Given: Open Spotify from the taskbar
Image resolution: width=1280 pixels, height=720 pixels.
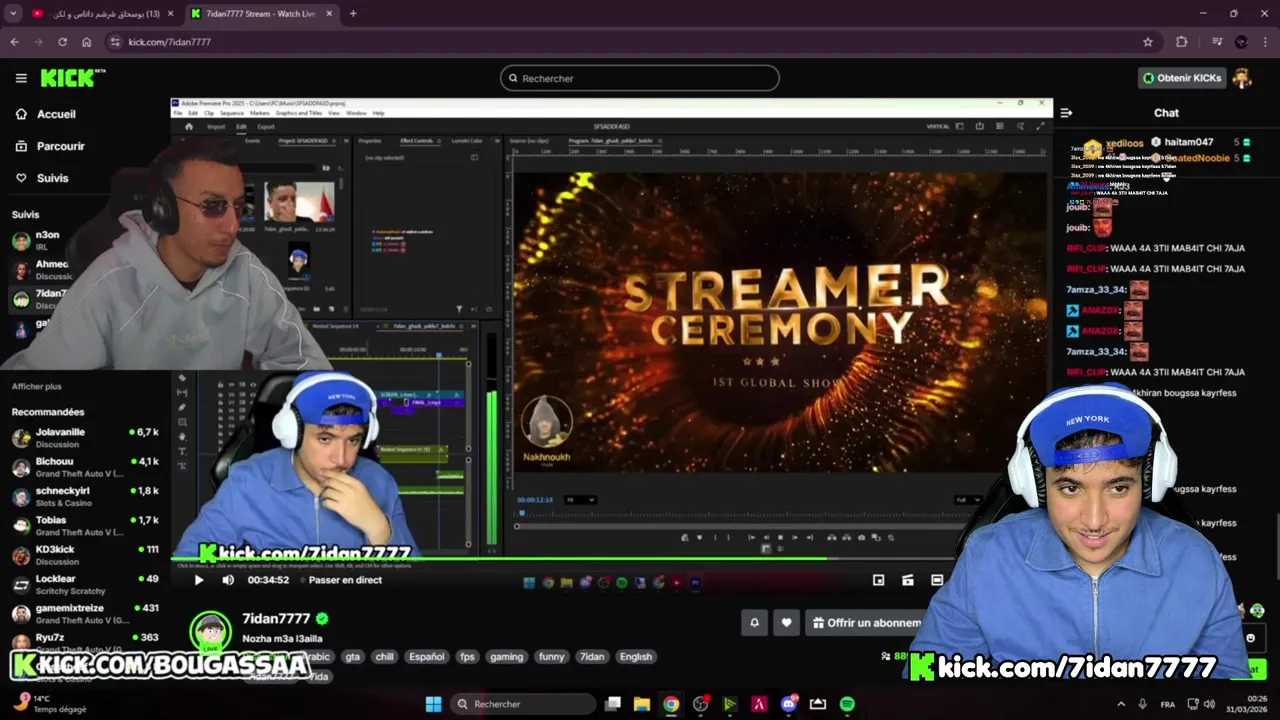Looking at the screenshot, I should tap(847, 704).
